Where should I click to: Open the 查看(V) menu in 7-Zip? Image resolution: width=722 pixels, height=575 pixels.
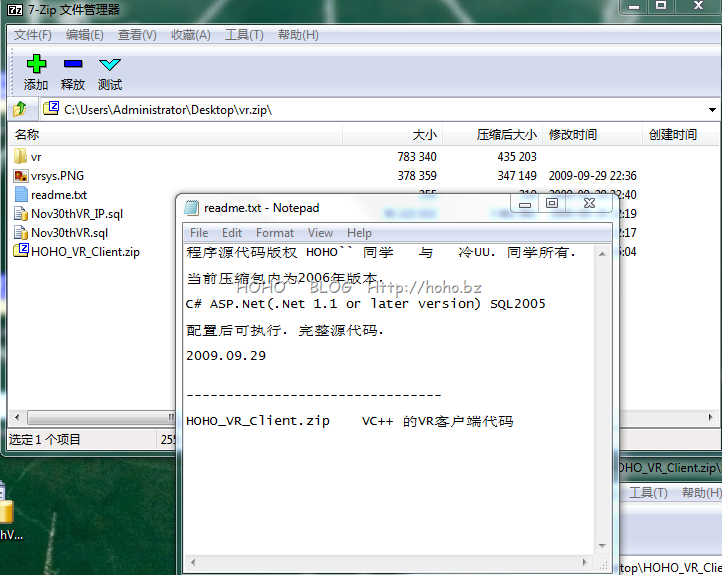pyautogui.click(x=137, y=35)
